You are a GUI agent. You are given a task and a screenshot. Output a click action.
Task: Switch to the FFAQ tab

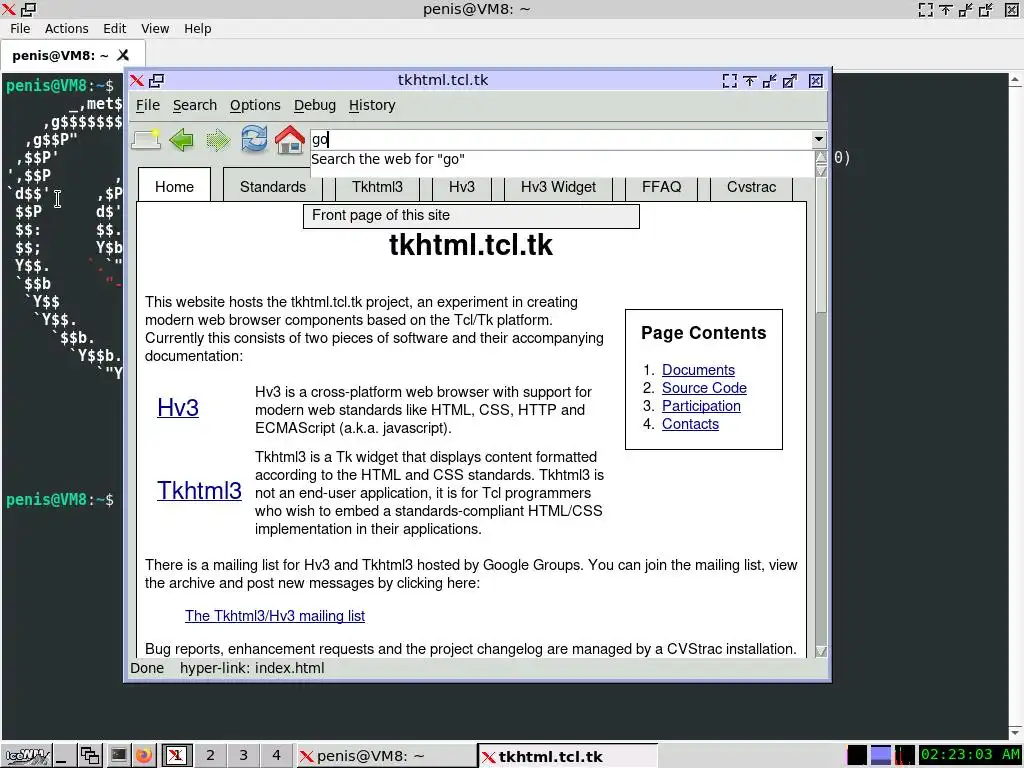pos(662,187)
